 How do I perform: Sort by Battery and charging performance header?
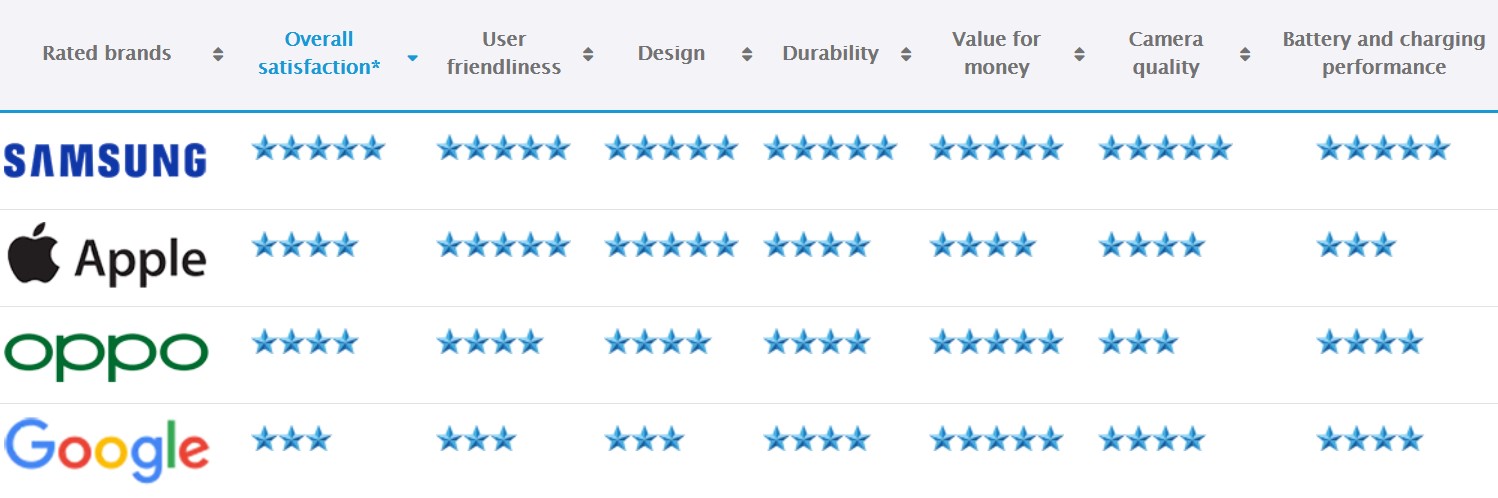(x=1383, y=53)
